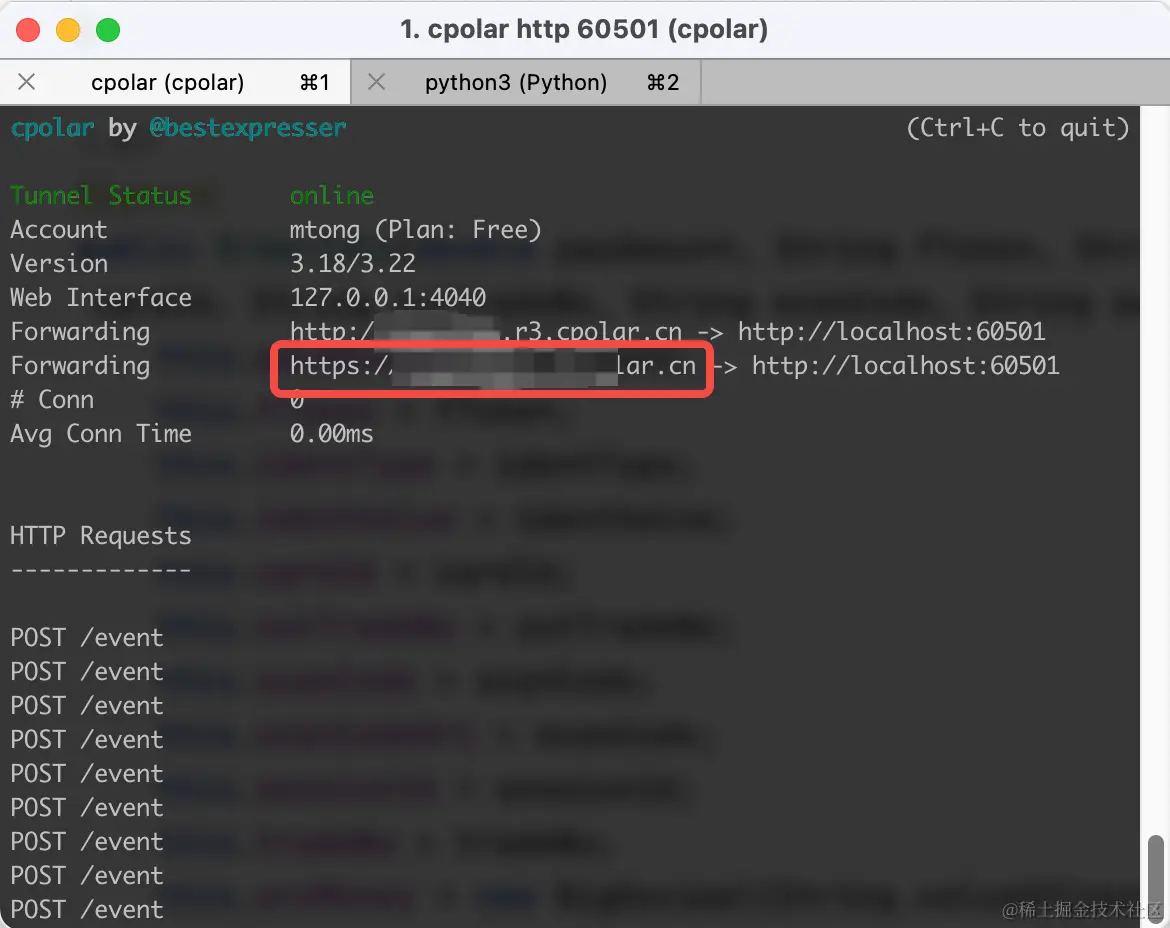Viewport: 1170px width, 928px height.
Task: Click the 'Account' label
Action: (59, 230)
